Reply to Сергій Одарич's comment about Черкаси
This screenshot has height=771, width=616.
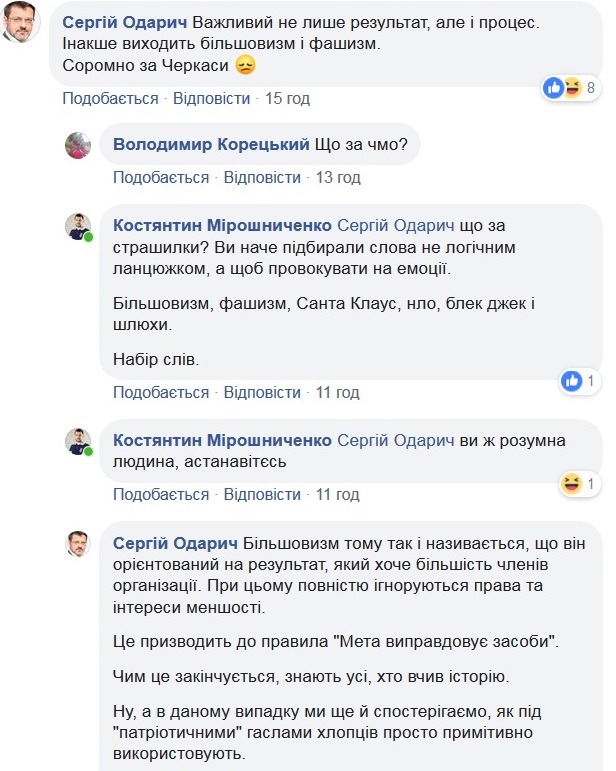click(211, 98)
